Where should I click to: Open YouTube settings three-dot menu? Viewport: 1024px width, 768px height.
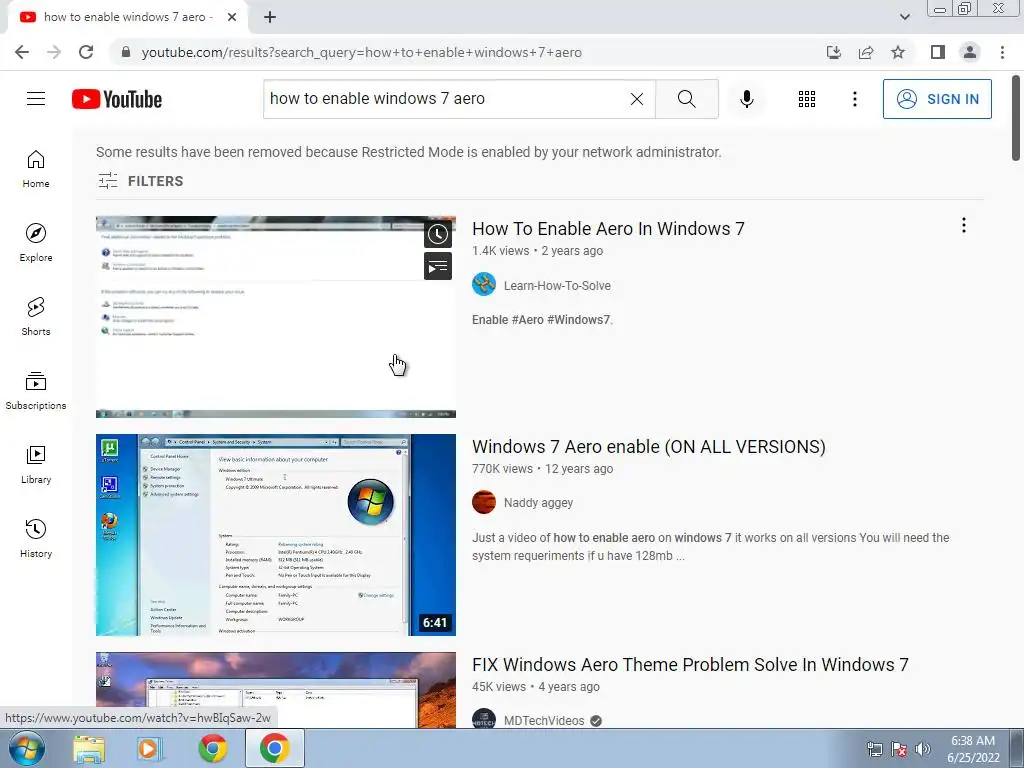(x=854, y=99)
